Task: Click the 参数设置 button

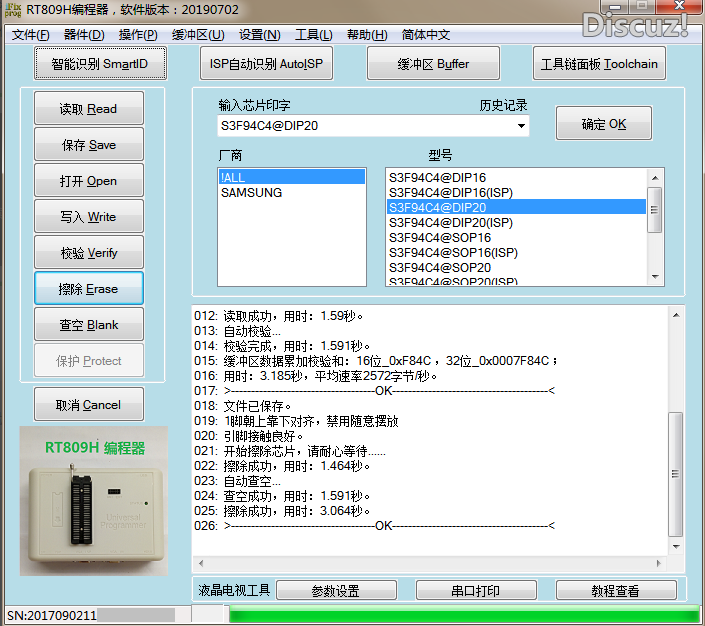Action: point(336,590)
